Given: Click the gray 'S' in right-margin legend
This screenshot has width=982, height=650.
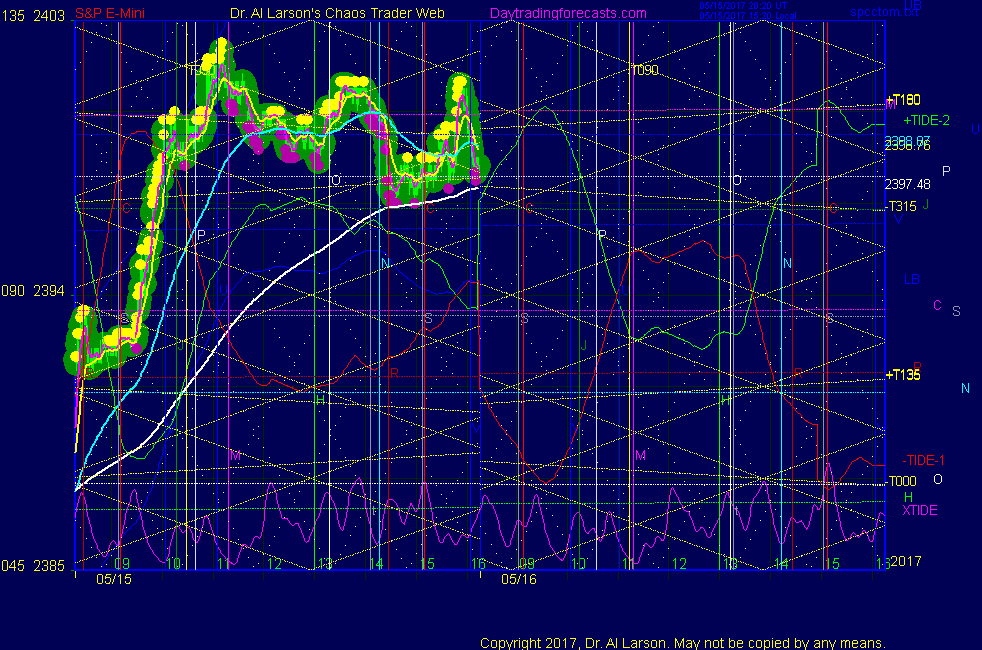Looking at the screenshot, I should tap(956, 311).
